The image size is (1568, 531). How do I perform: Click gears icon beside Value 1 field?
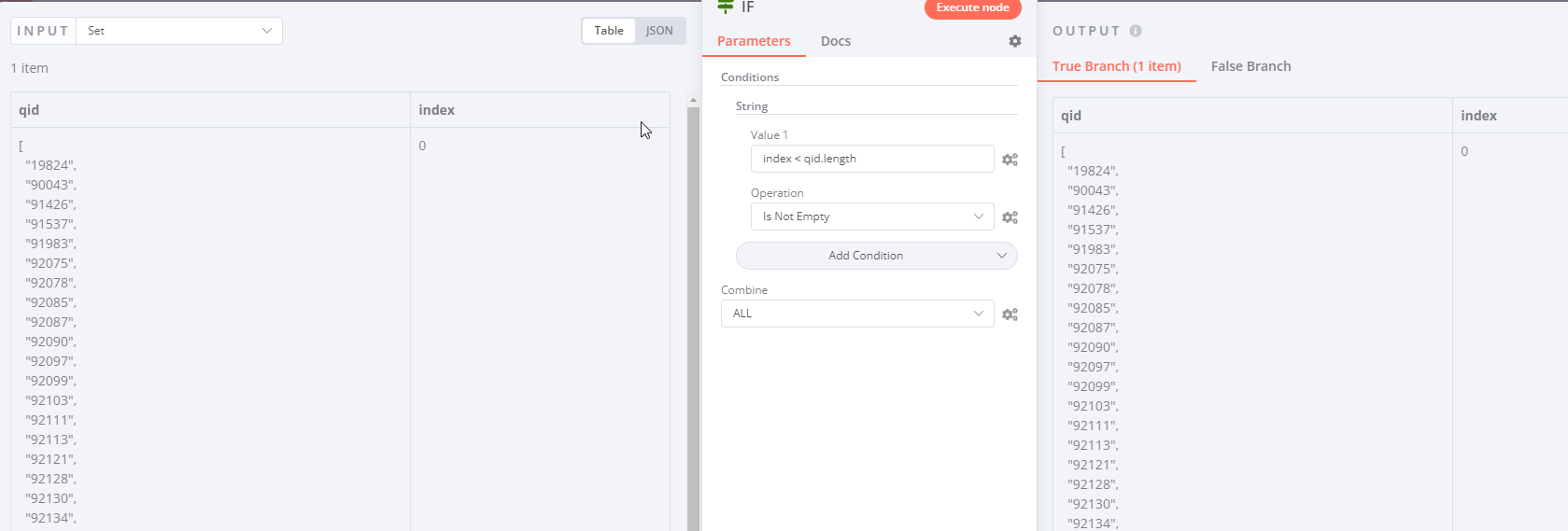click(x=1010, y=160)
